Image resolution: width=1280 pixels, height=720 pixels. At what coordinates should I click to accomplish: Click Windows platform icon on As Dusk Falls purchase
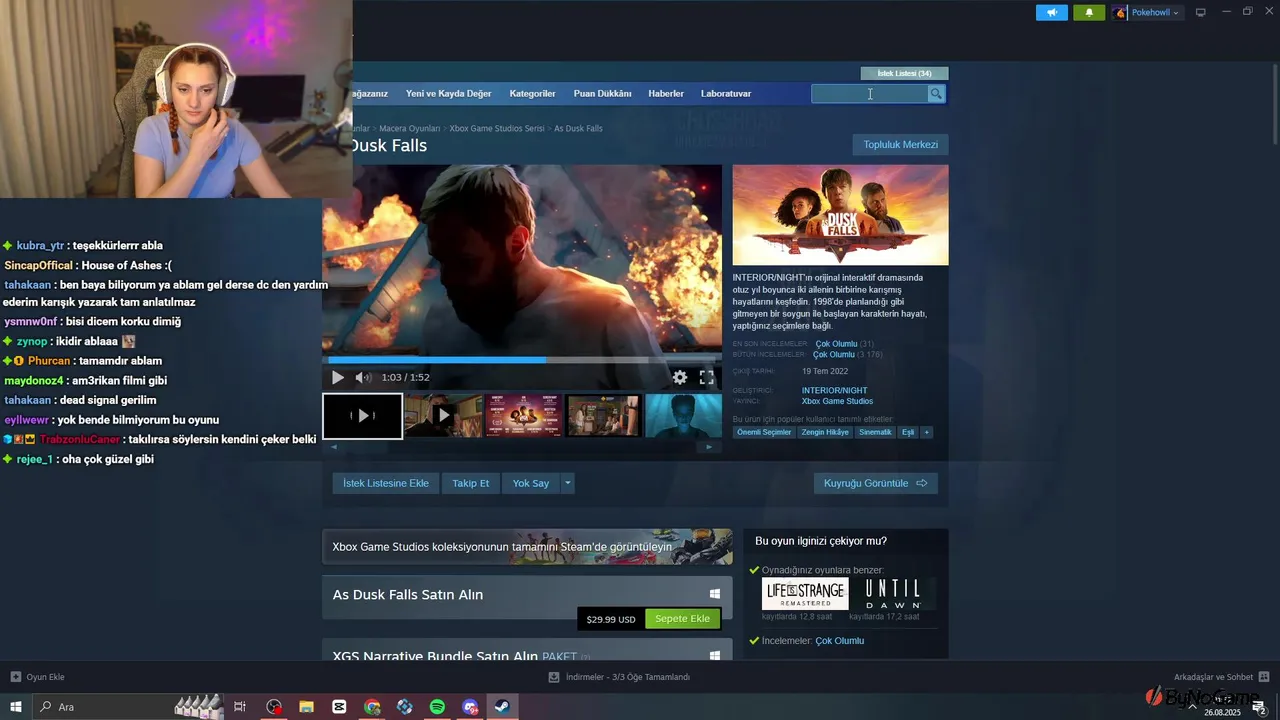point(715,594)
